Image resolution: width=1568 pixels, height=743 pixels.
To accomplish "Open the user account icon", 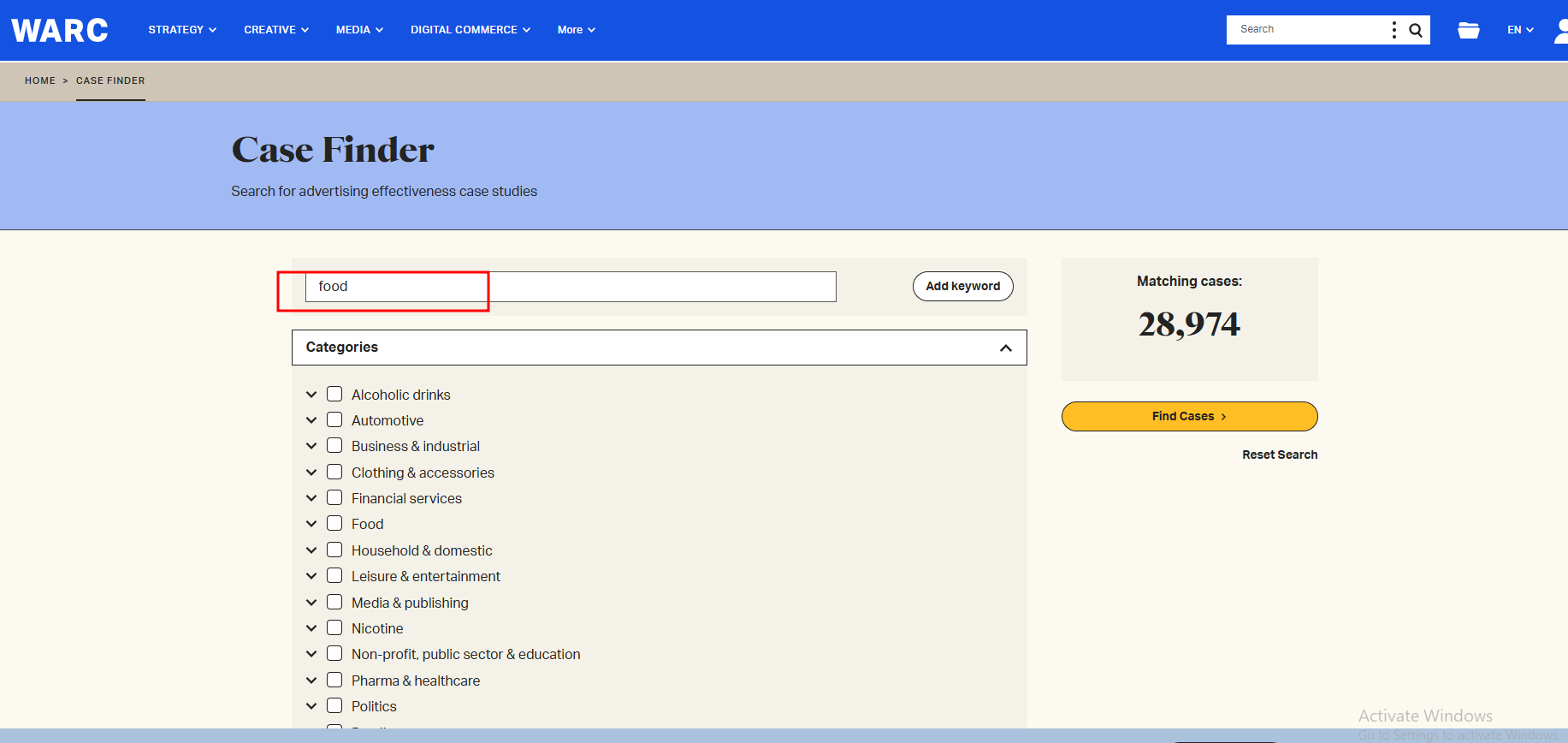I will pyautogui.click(x=1561, y=30).
